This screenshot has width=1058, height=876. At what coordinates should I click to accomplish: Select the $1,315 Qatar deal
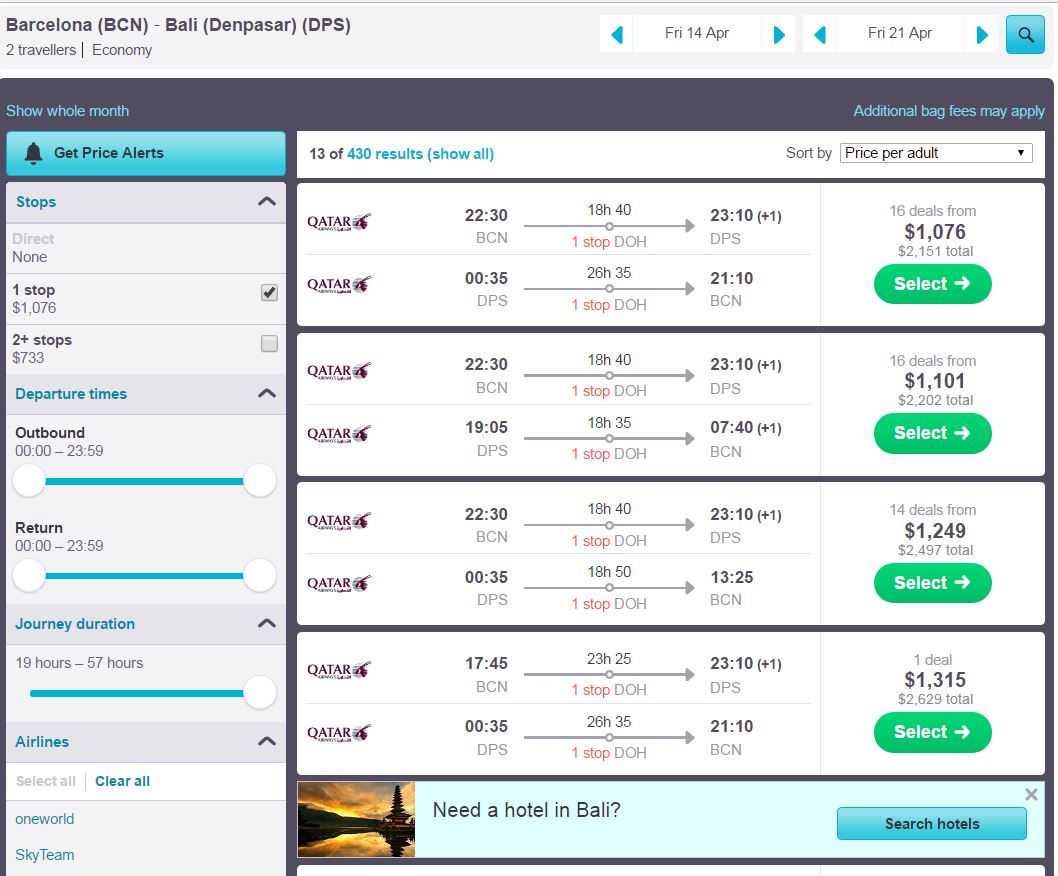coord(932,732)
